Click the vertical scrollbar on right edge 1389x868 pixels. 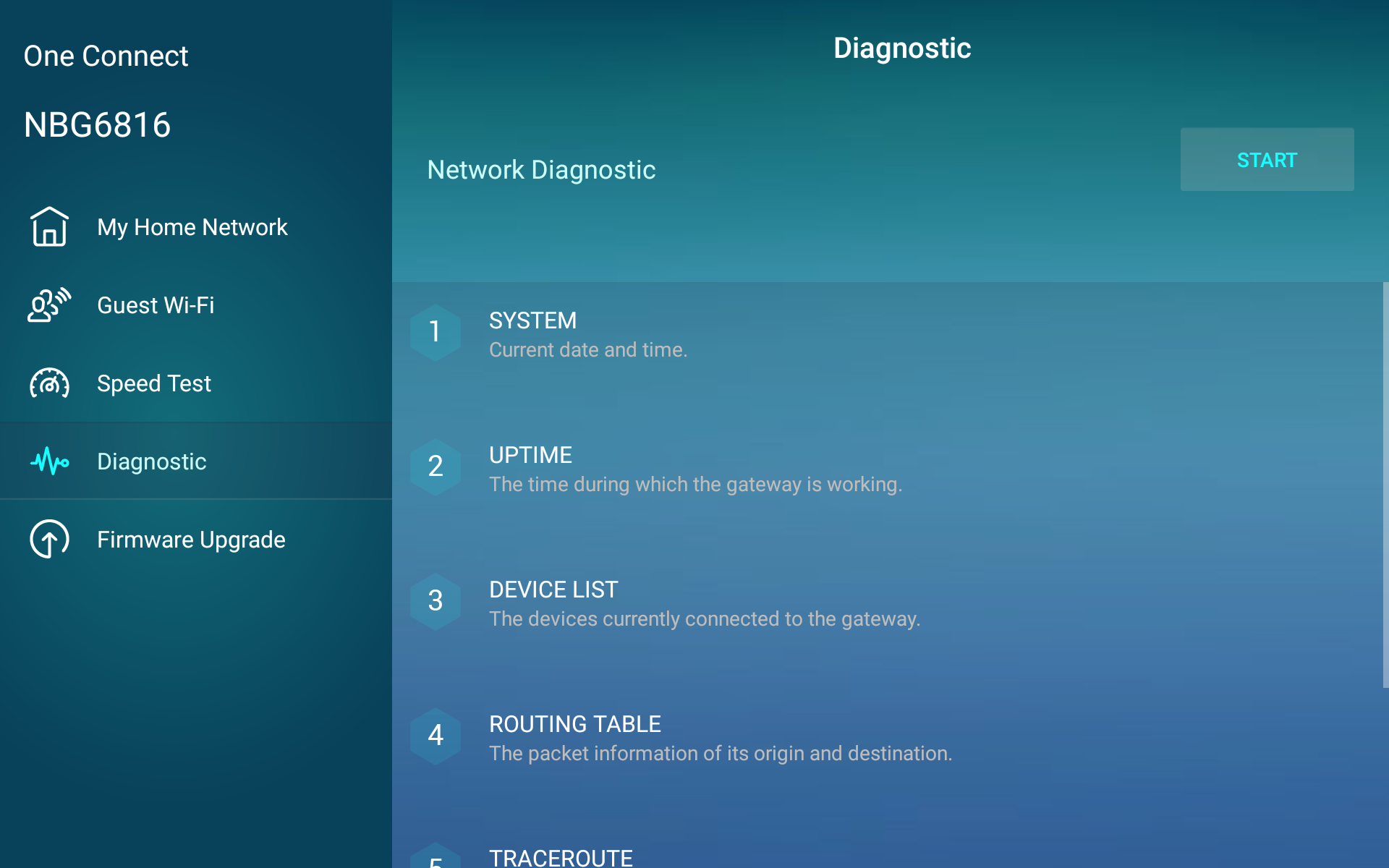tap(1385, 485)
